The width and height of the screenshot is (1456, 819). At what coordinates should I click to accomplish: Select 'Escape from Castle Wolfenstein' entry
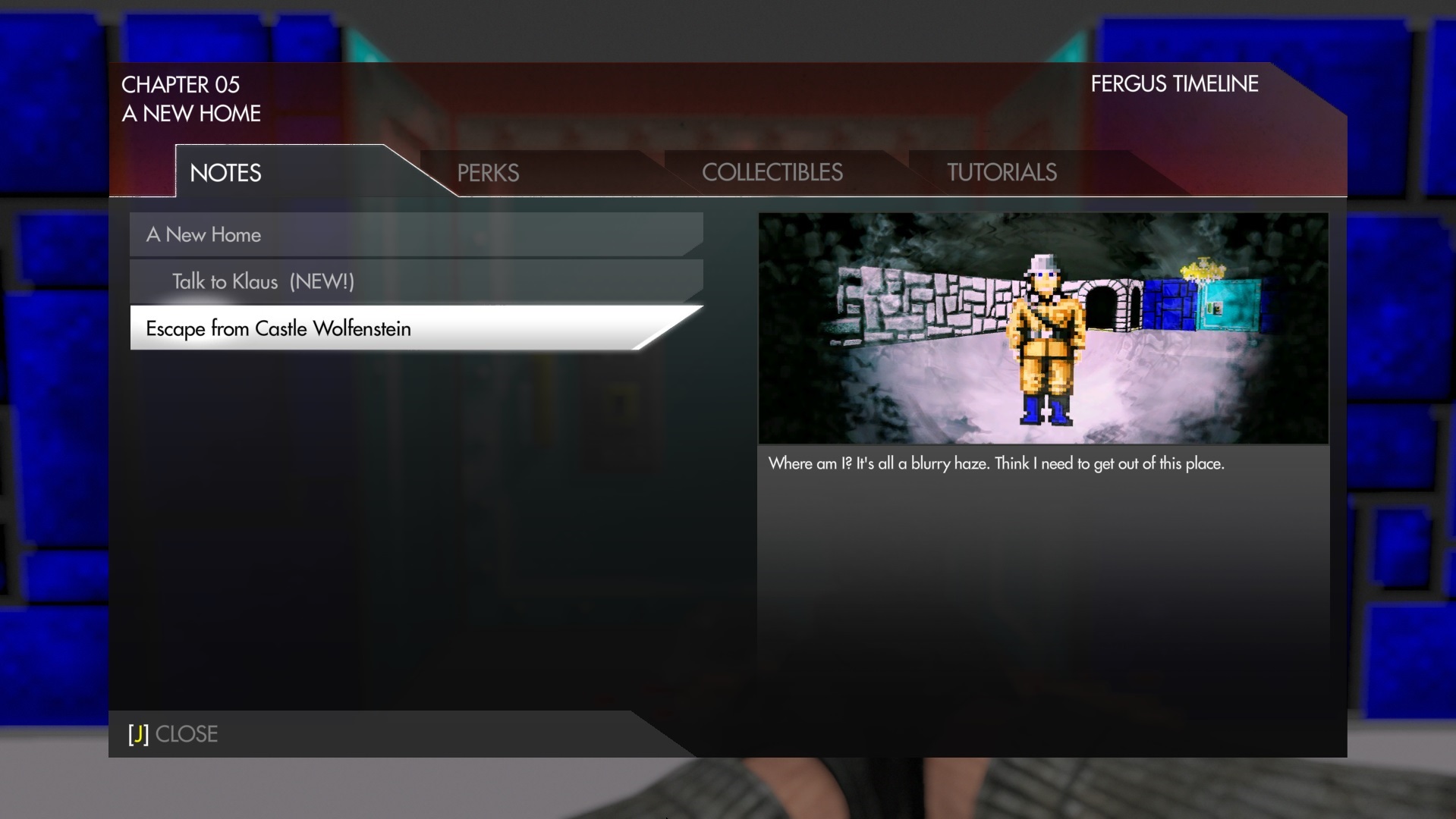click(417, 328)
